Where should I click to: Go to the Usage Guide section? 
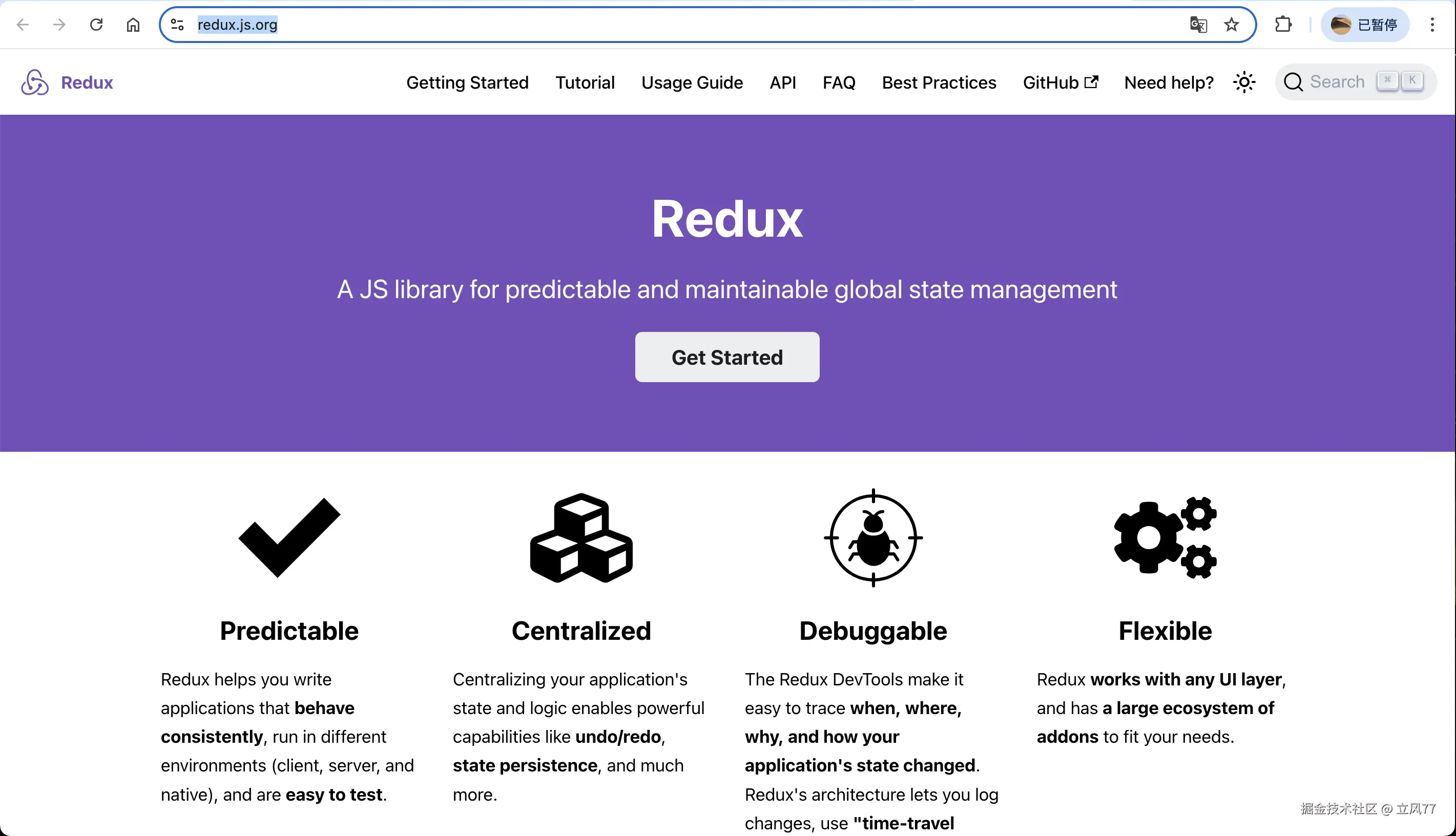[x=692, y=82]
